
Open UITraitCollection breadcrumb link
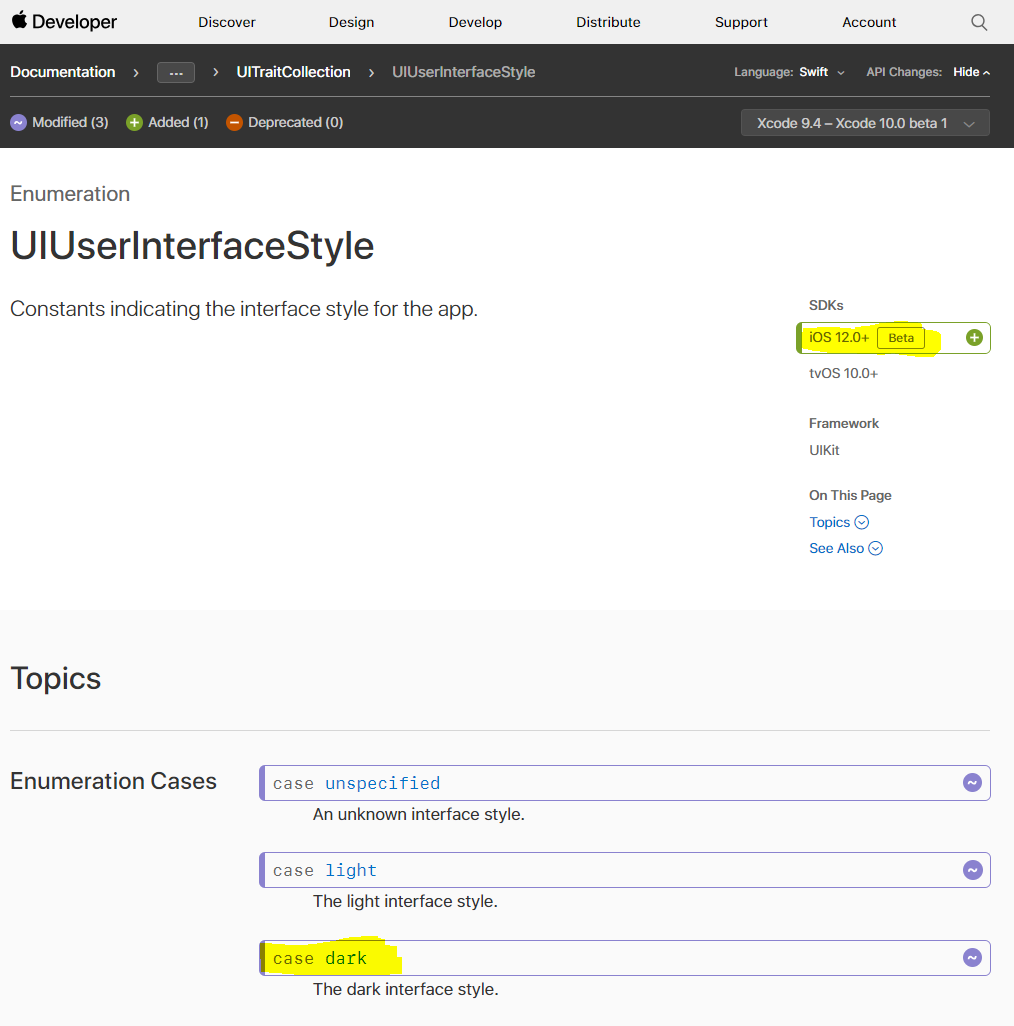(293, 72)
